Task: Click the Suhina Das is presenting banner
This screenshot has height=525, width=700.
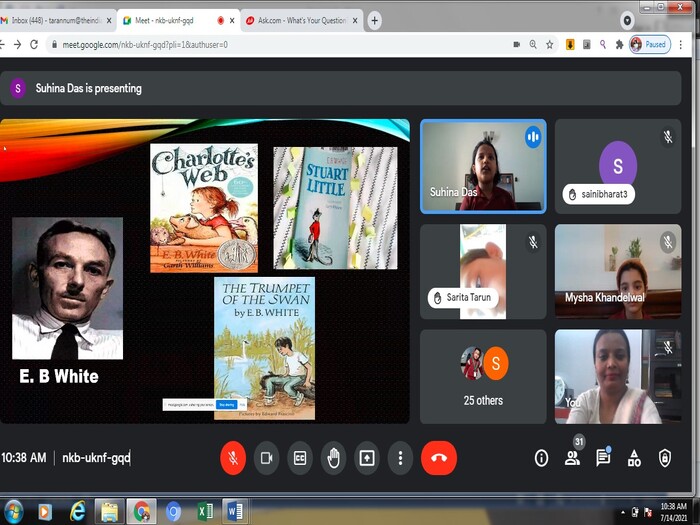Action: click(341, 88)
